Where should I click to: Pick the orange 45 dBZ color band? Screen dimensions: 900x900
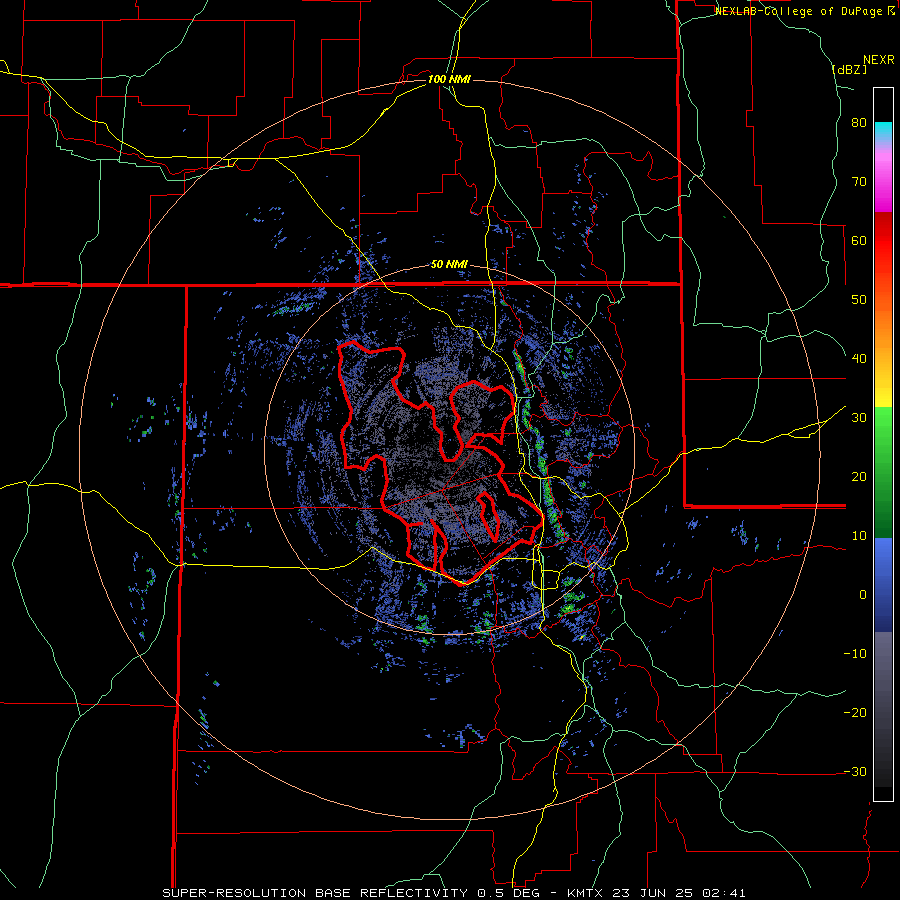point(883,330)
